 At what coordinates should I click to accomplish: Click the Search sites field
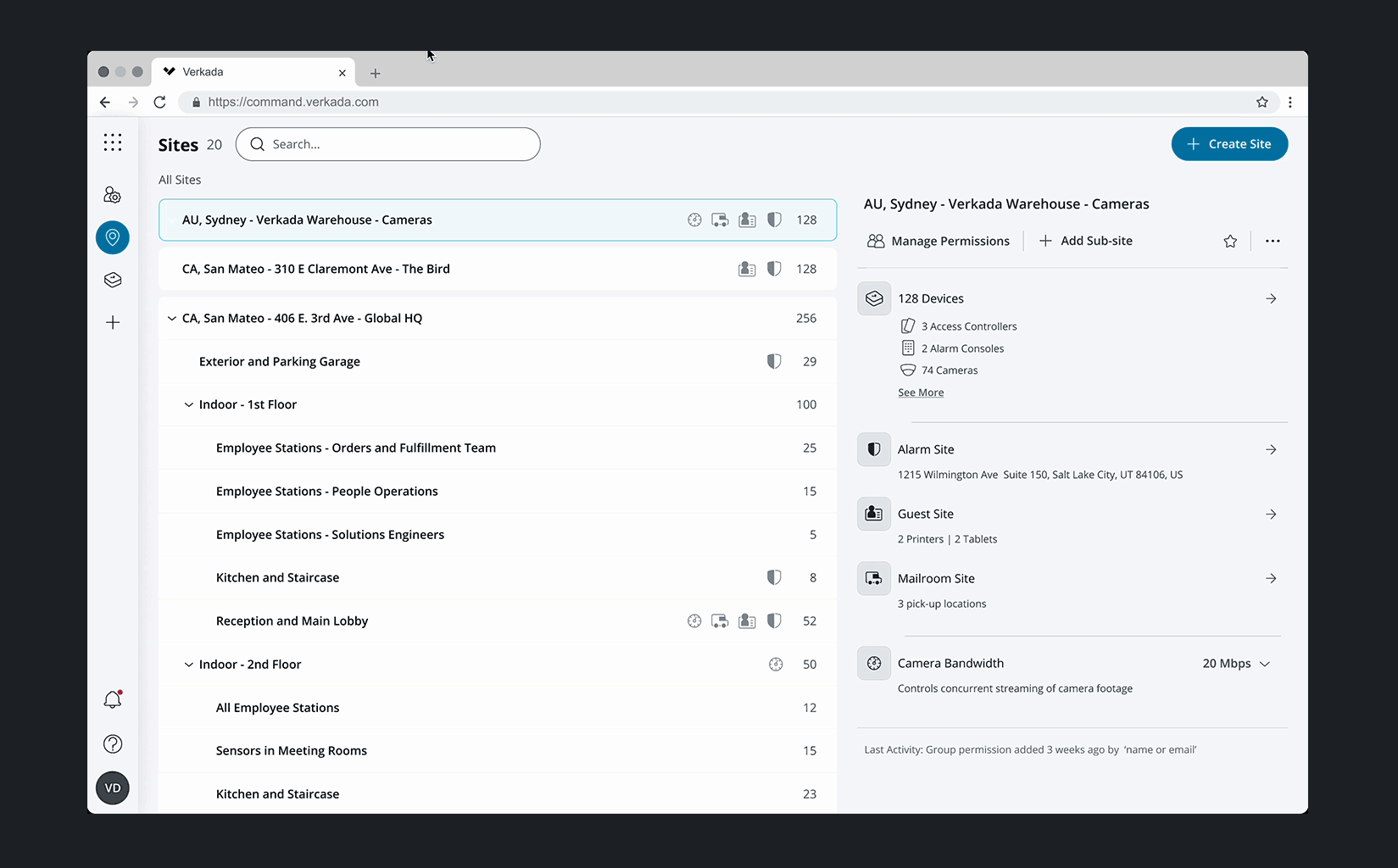tap(388, 144)
